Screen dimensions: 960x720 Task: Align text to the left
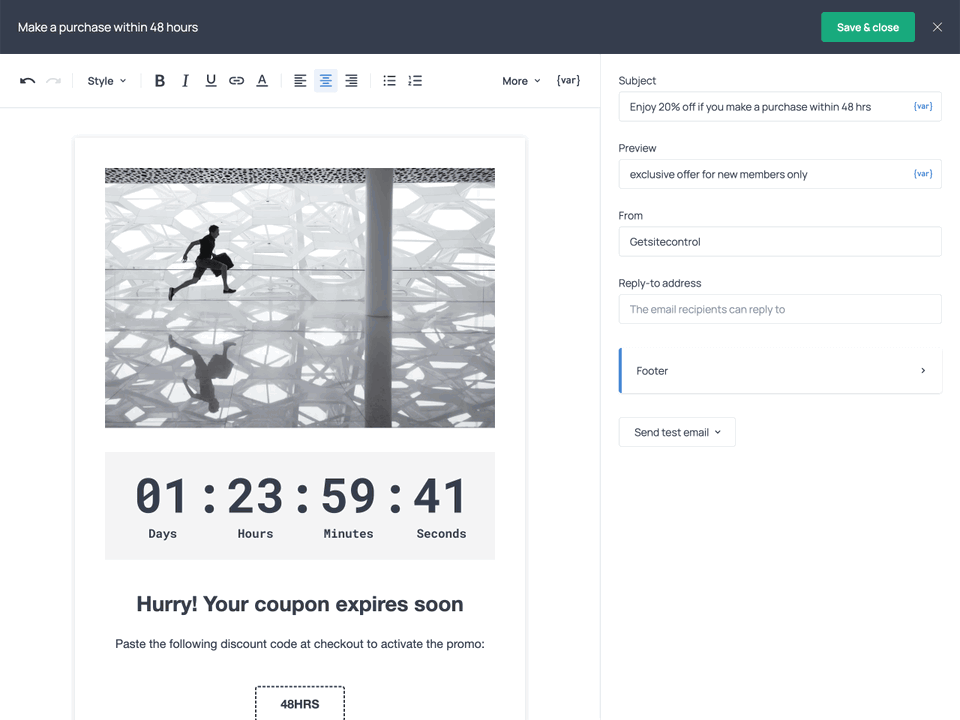[x=300, y=80]
